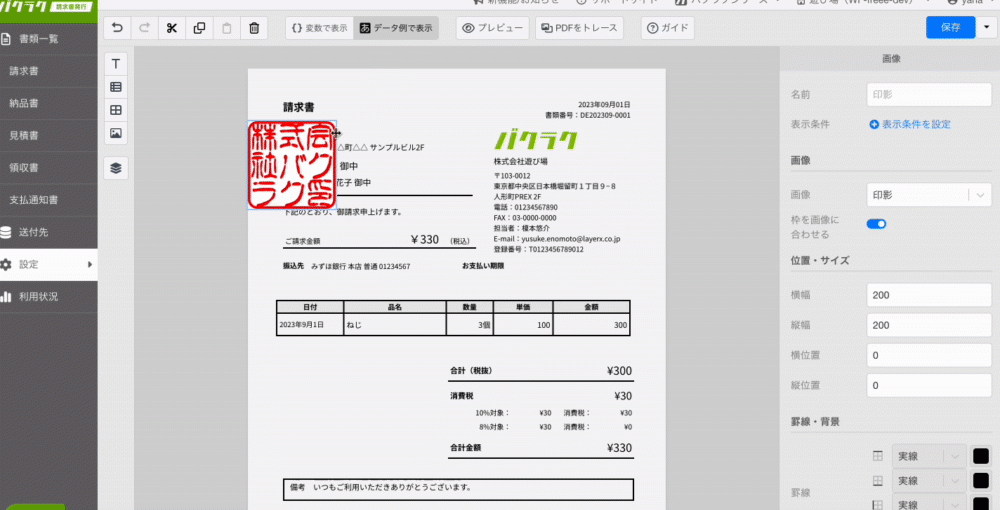Switch to 変数で表示 mode
Image resolution: width=1000 pixels, height=510 pixels.
tap(320, 28)
